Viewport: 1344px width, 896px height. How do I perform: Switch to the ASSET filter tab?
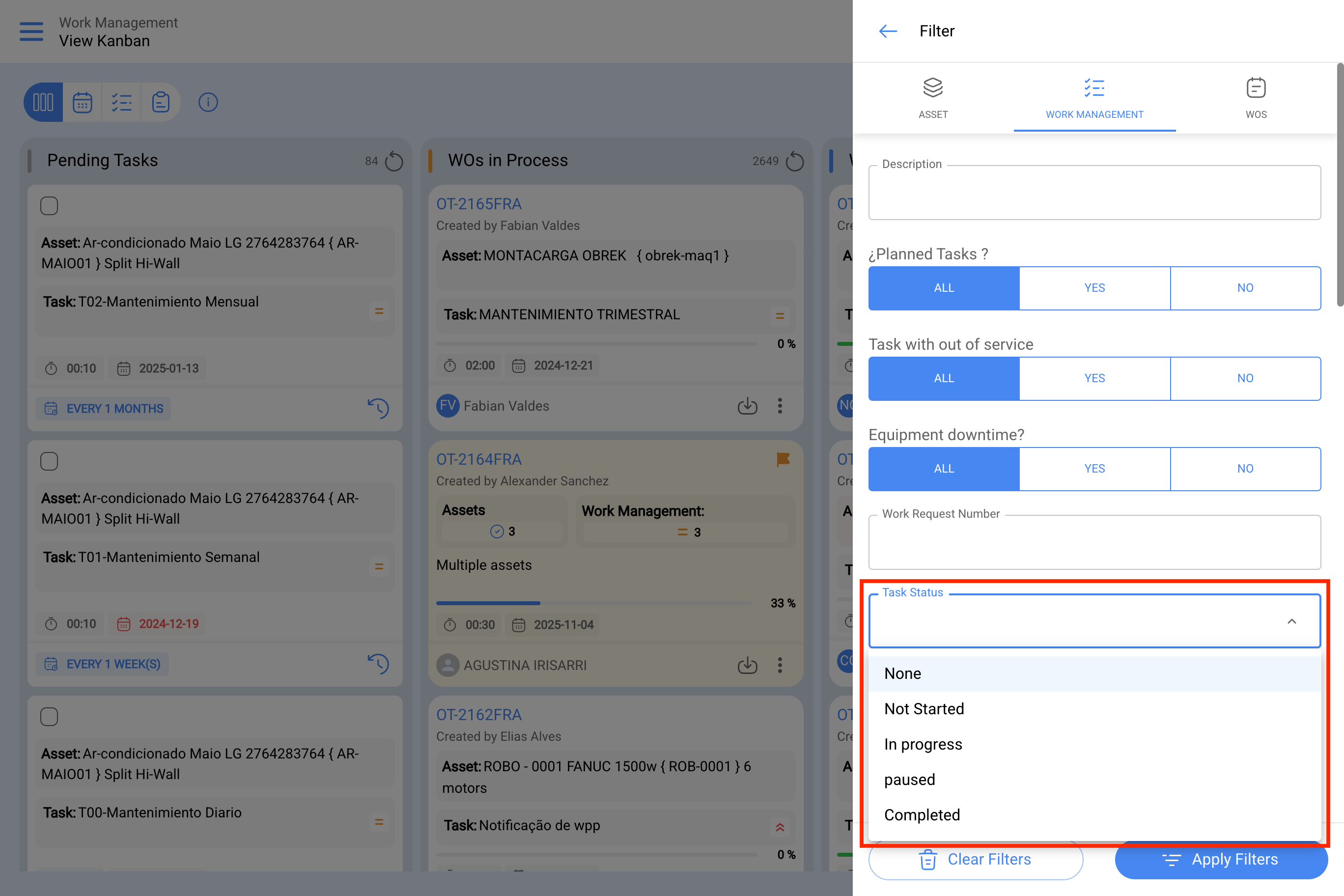click(933, 98)
